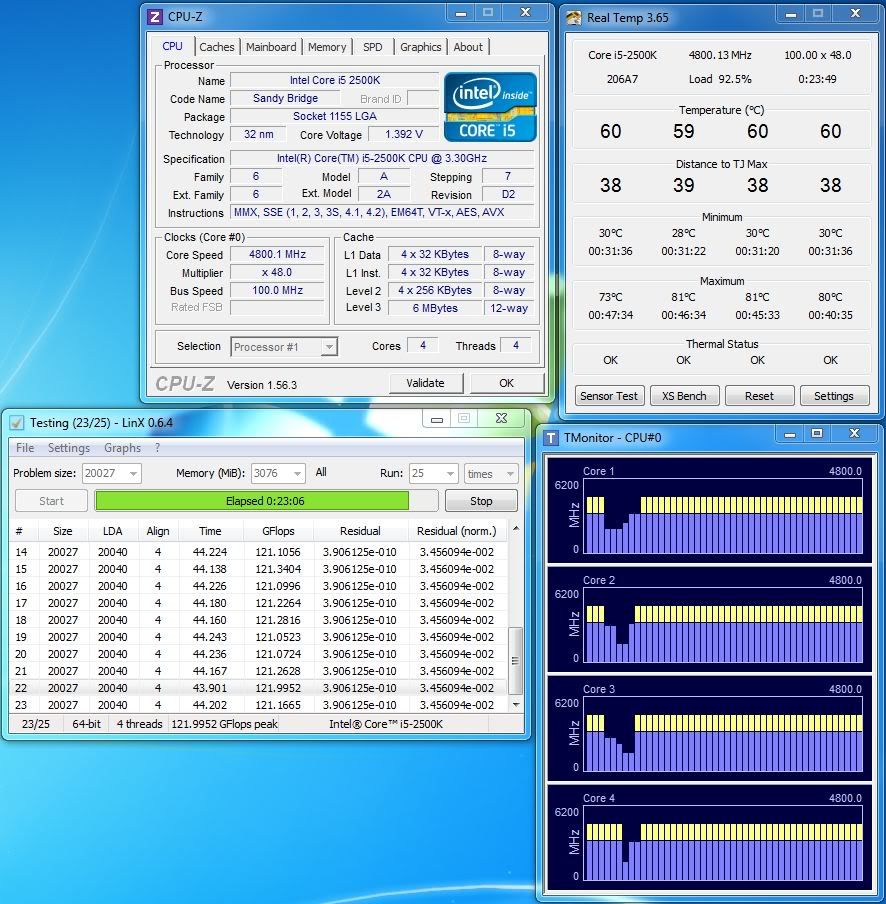Click the GFlops column header
The height and width of the screenshot is (904, 886).
(278, 531)
